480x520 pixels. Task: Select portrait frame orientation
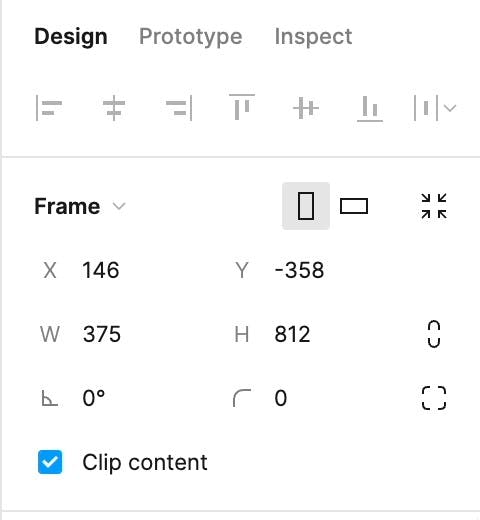tap(306, 206)
